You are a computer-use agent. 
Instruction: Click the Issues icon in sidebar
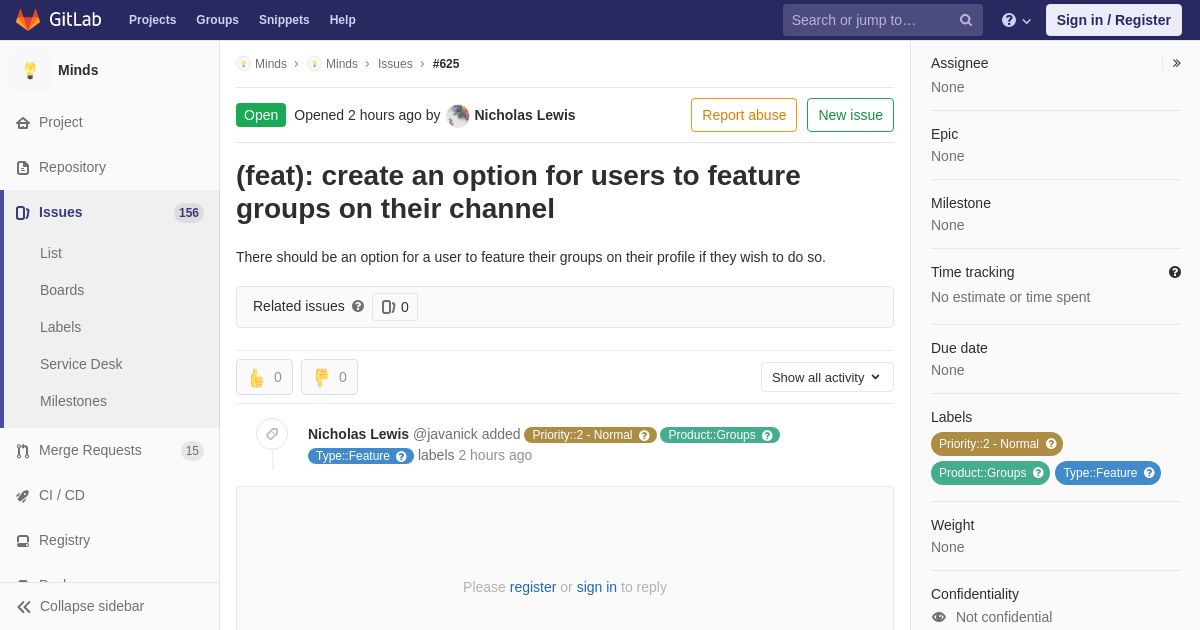click(23, 213)
